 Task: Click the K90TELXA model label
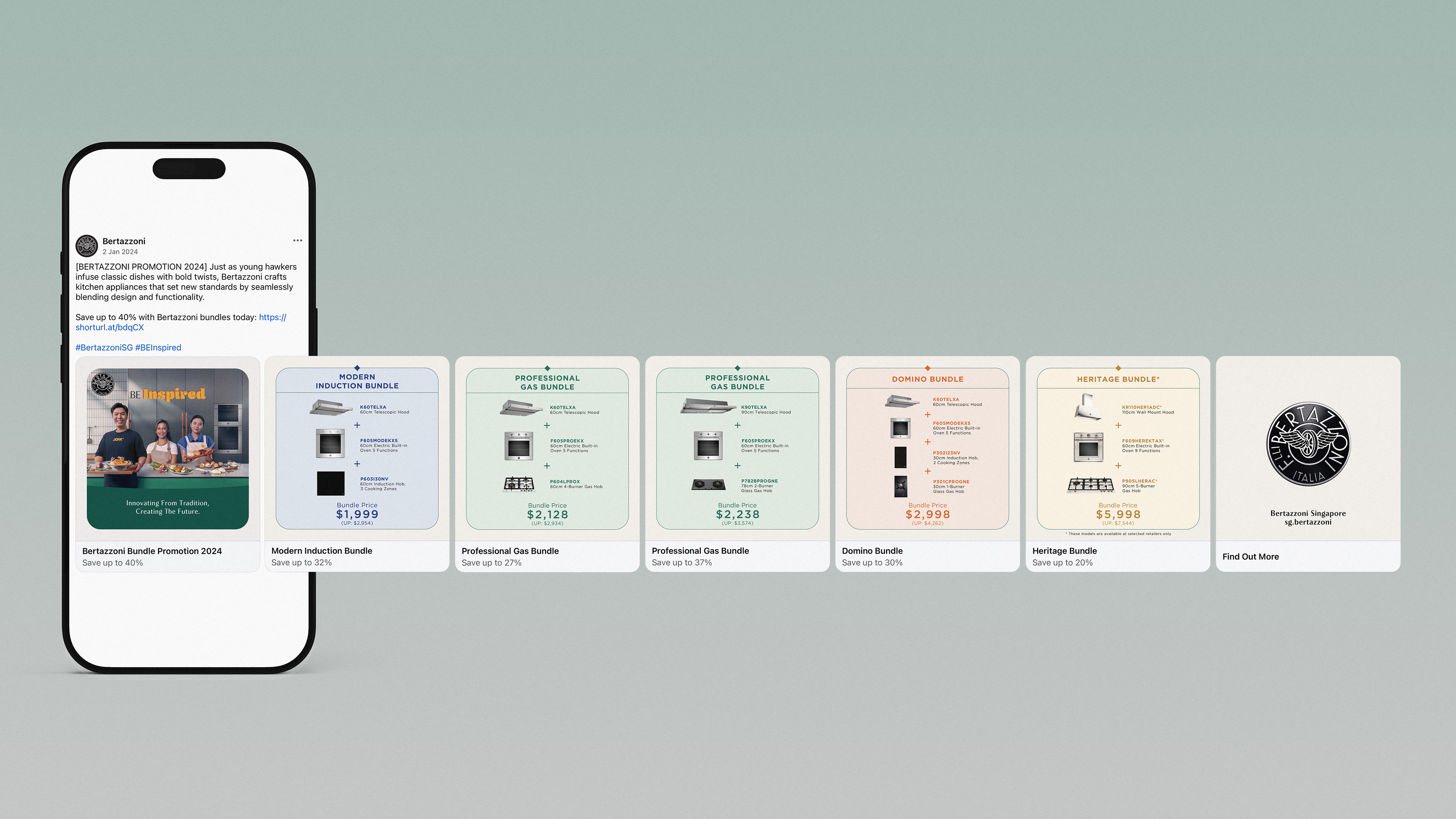coord(754,407)
